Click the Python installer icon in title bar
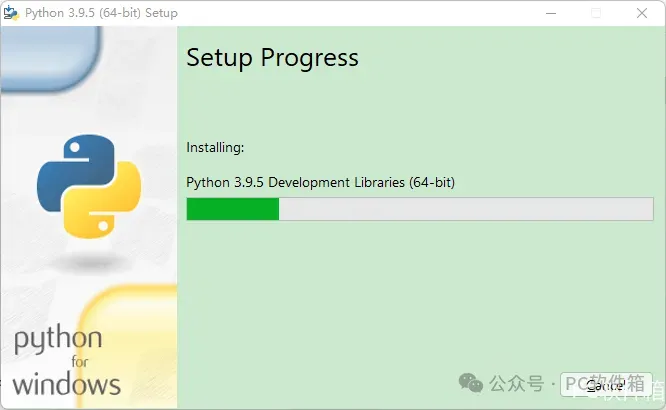Image resolution: width=666 pixels, height=410 pixels. [x=12, y=13]
